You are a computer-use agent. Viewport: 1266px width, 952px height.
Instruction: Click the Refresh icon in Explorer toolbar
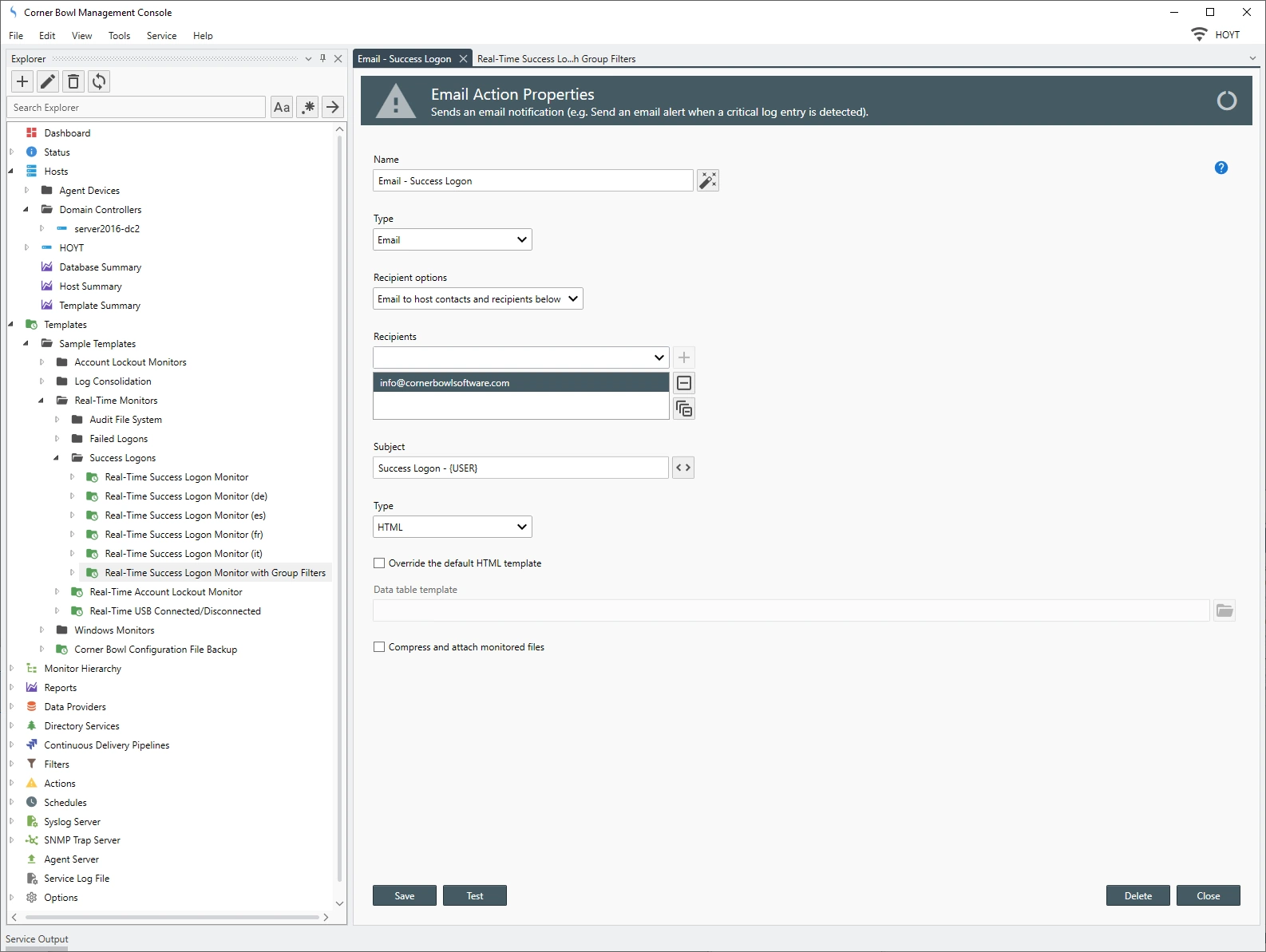coord(99,81)
